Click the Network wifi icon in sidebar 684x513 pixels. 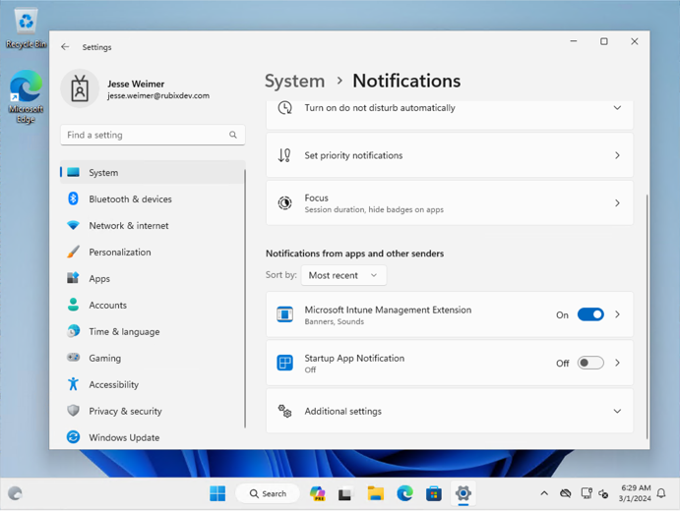coord(73,226)
